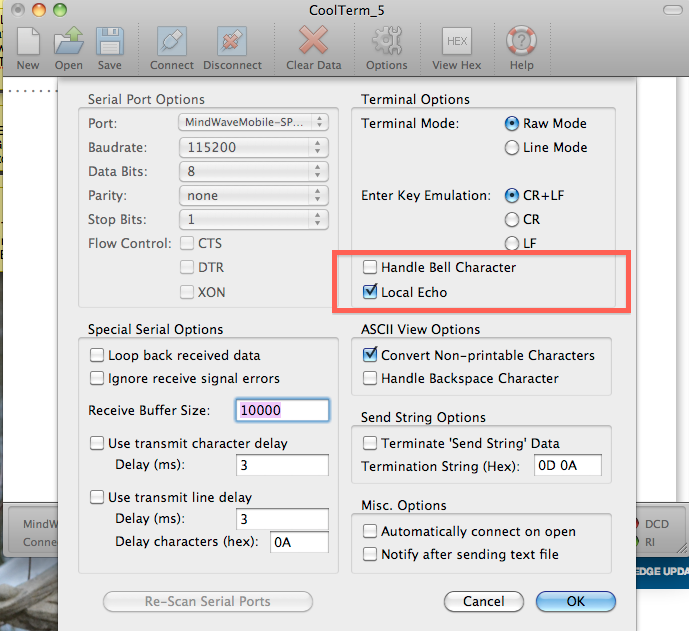
Task: Disable the Local Echo checkbox
Action: point(371,293)
